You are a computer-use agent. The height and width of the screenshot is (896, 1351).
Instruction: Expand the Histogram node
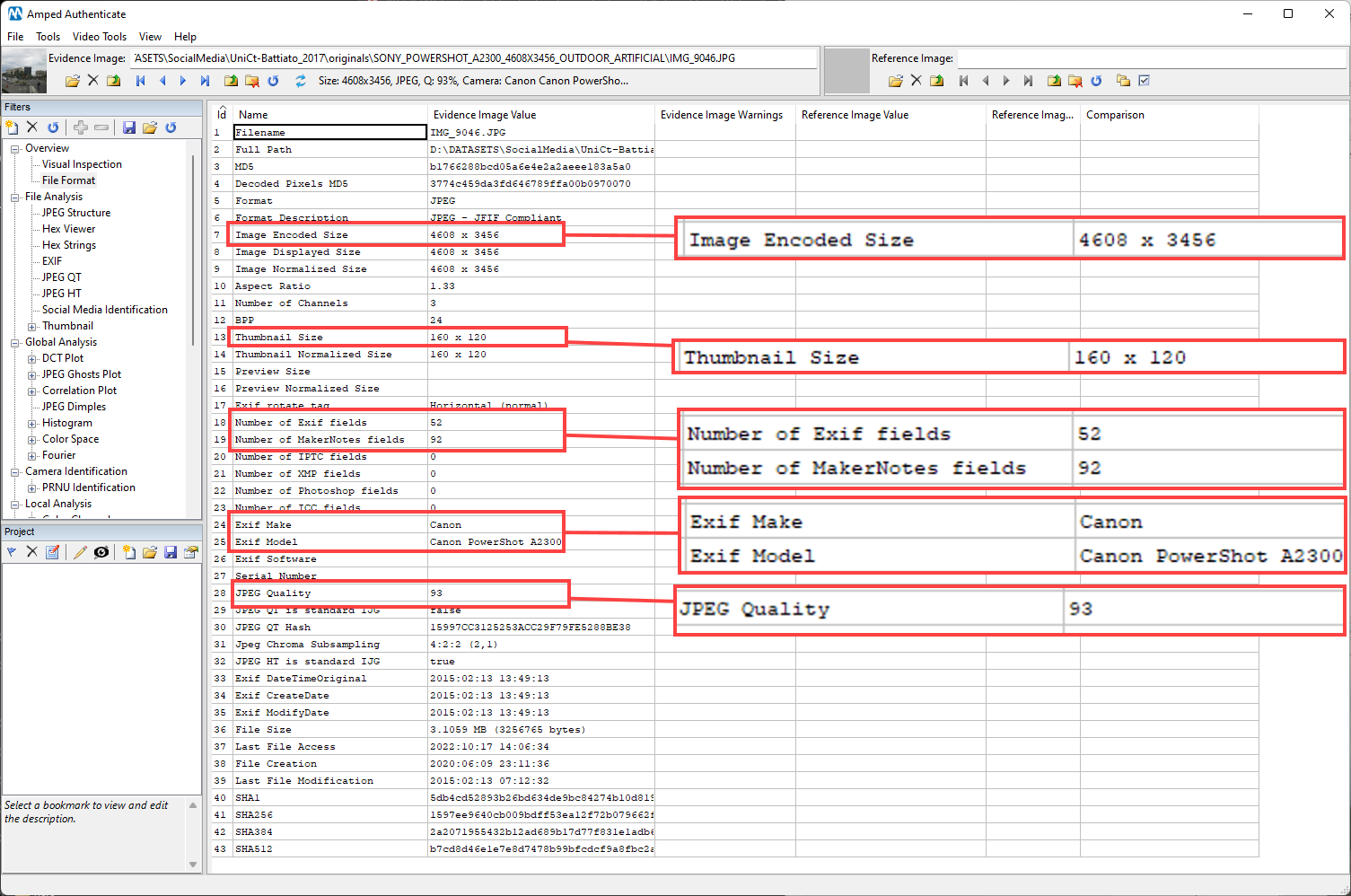(33, 423)
